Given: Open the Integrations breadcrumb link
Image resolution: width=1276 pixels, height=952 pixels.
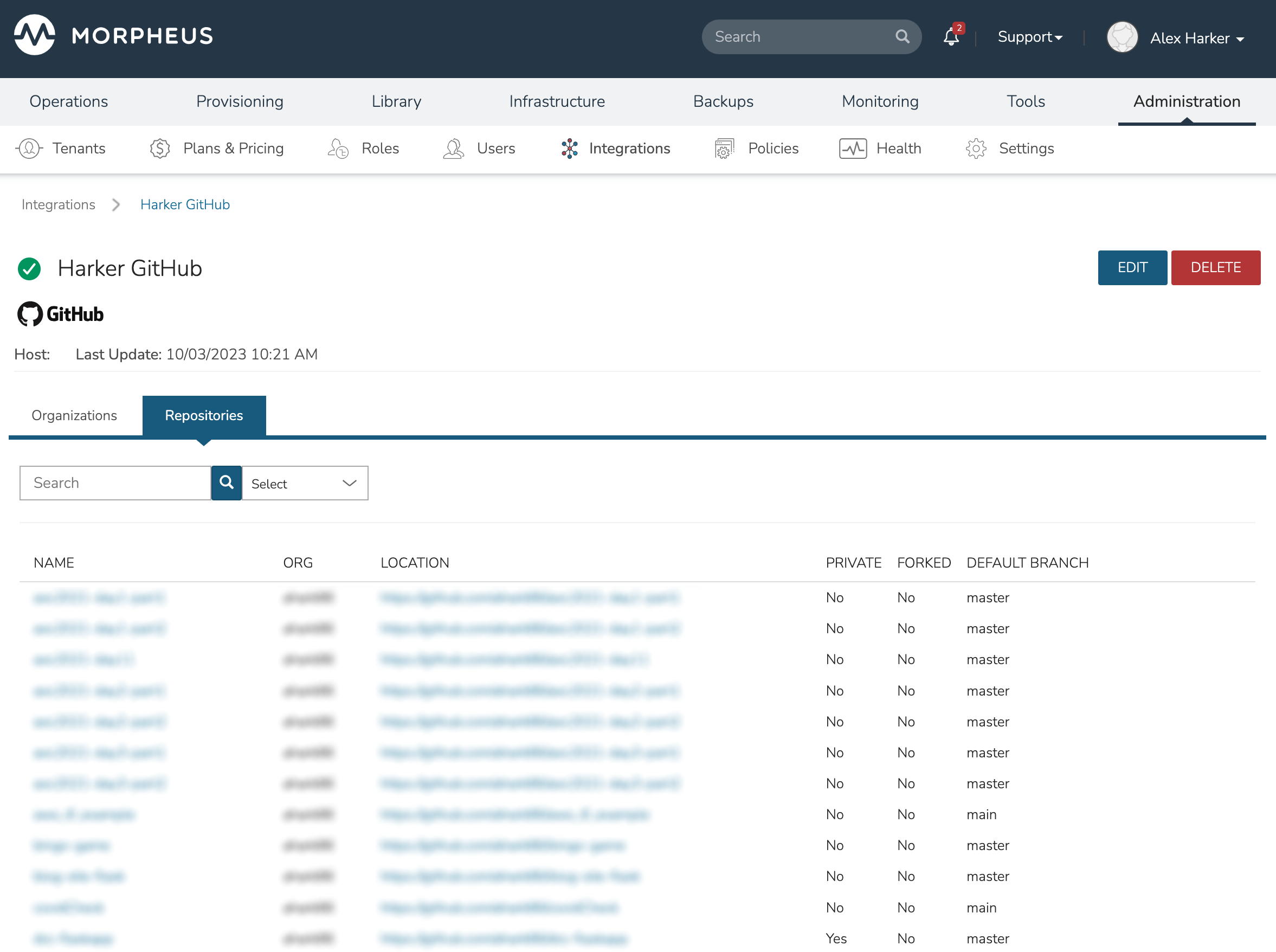Looking at the screenshot, I should point(58,204).
